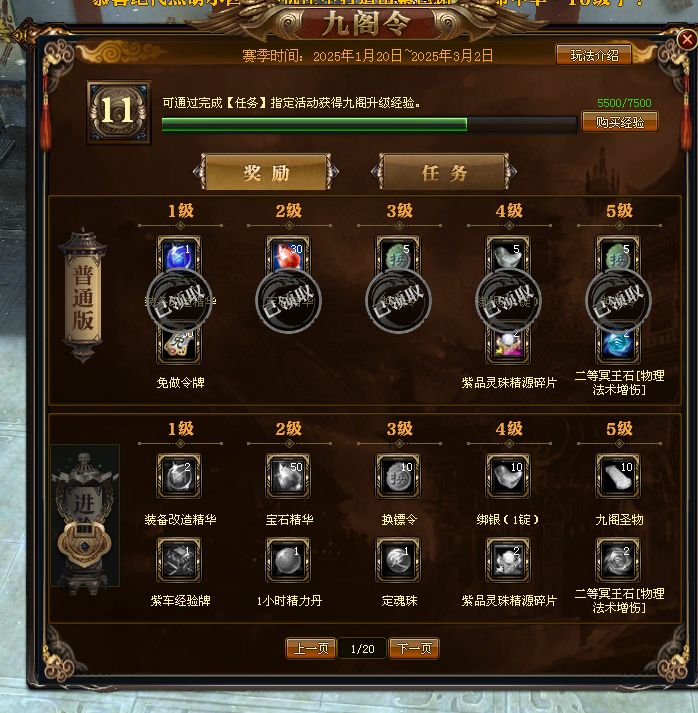Select the 紫车经验牌 reward icon

[179, 560]
